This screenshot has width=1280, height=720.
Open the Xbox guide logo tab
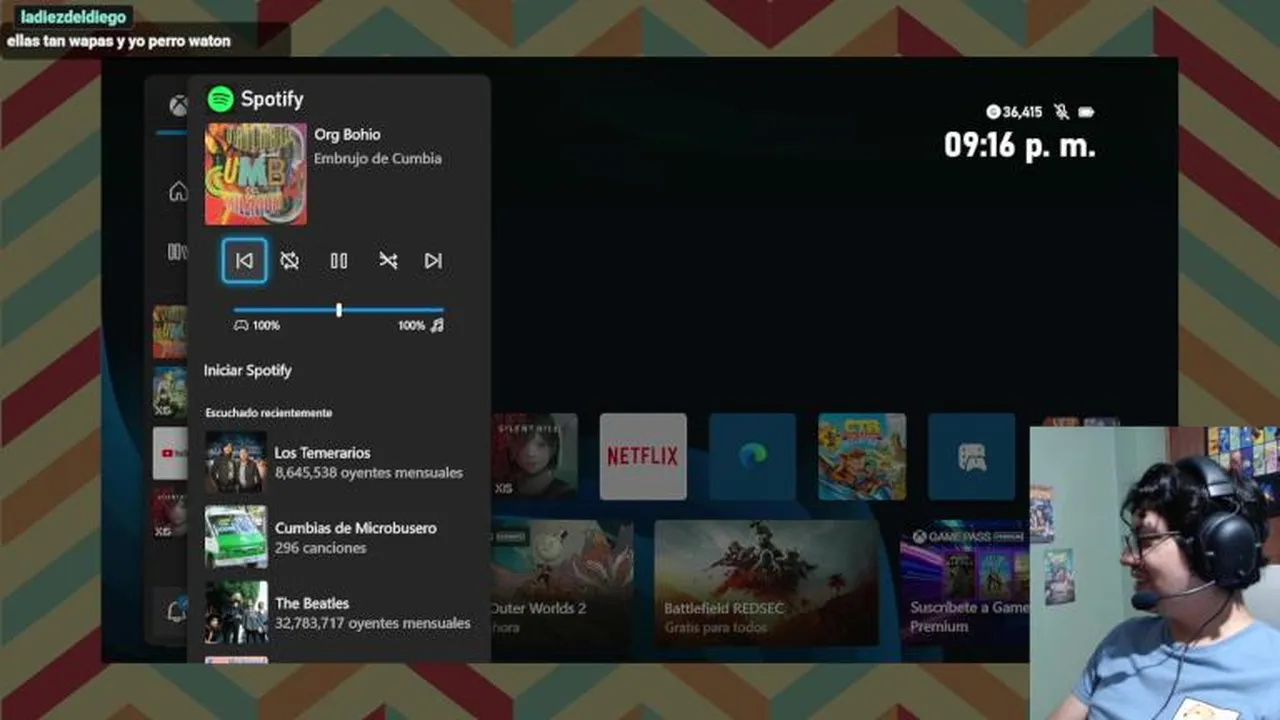tap(177, 105)
